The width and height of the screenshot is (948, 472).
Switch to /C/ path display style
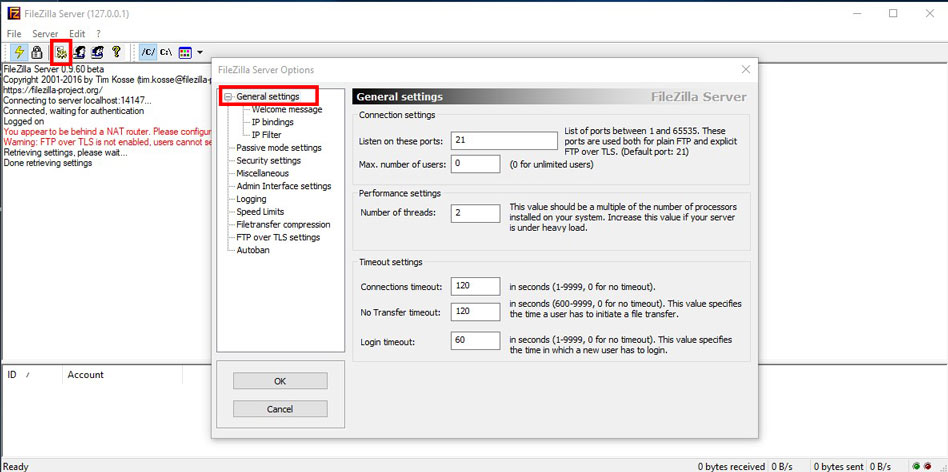pyautogui.click(x=148, y=53)
